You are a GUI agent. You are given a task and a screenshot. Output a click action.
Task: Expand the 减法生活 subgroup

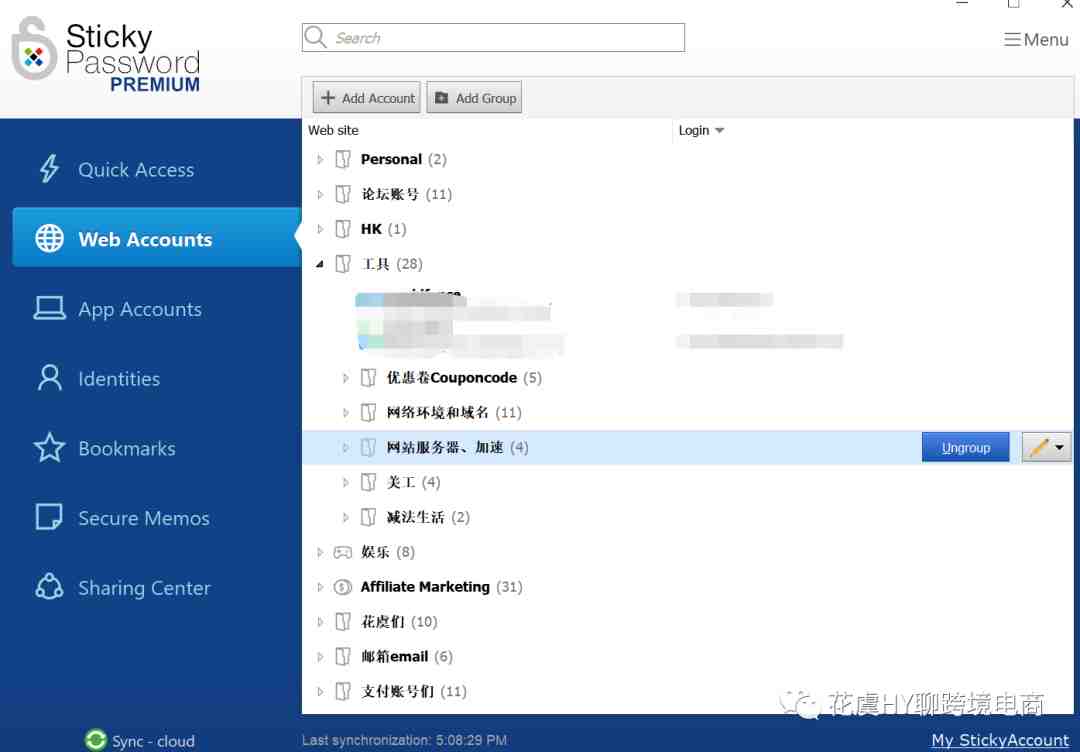[x=346, y=517]
